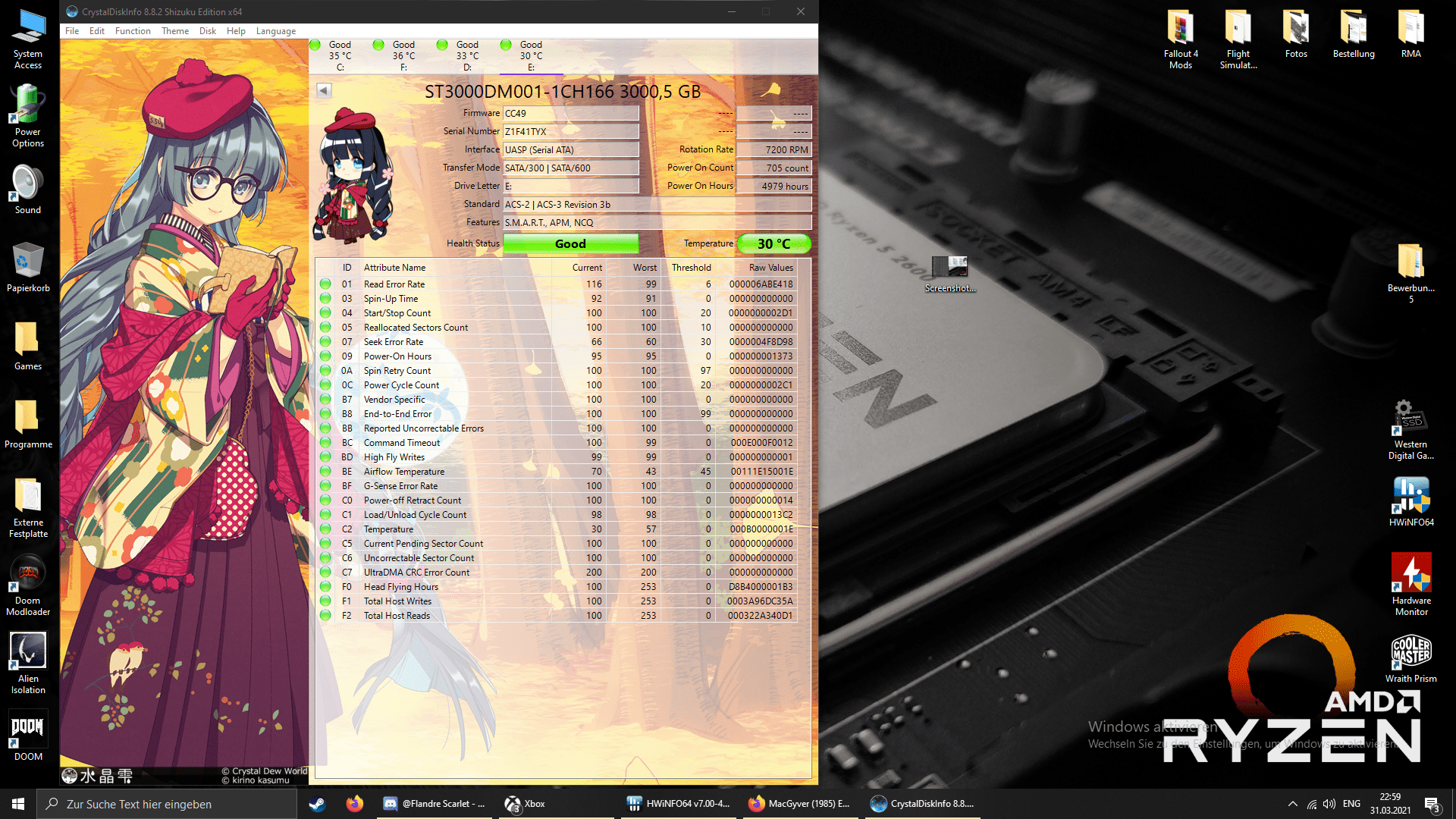Open the Screenshot file on desktop
Image resolution: width=1456 pixels, height=819 pixels.
click(x=950, y=275)
